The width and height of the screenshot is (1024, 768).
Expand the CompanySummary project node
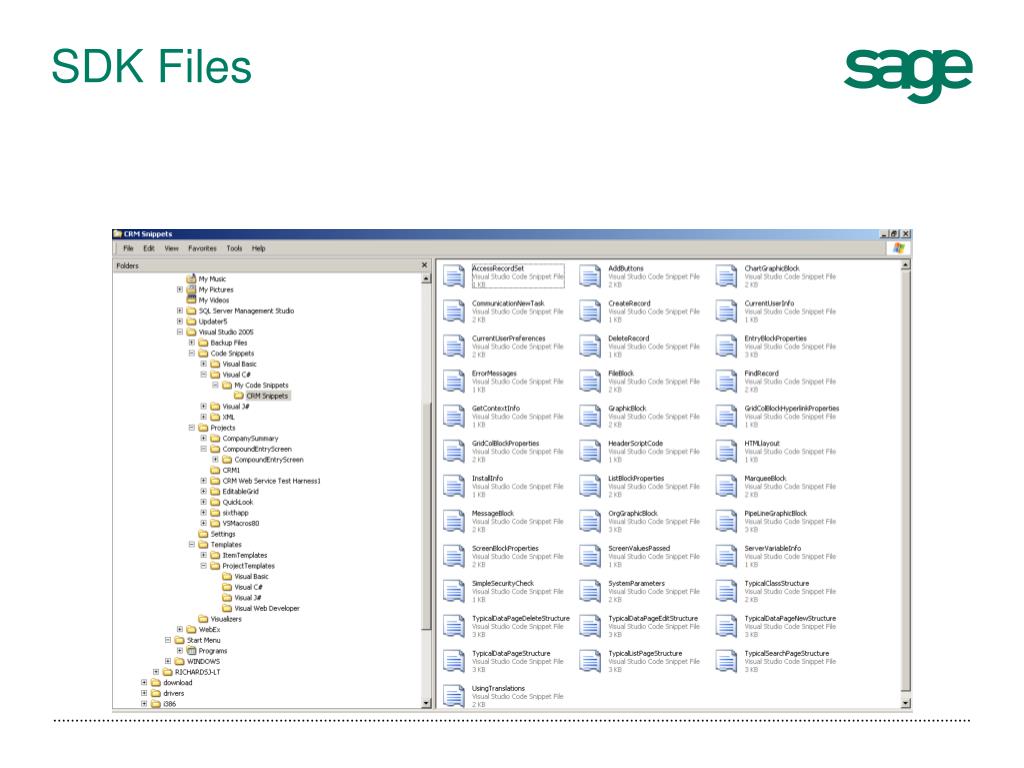coord(203,438)
